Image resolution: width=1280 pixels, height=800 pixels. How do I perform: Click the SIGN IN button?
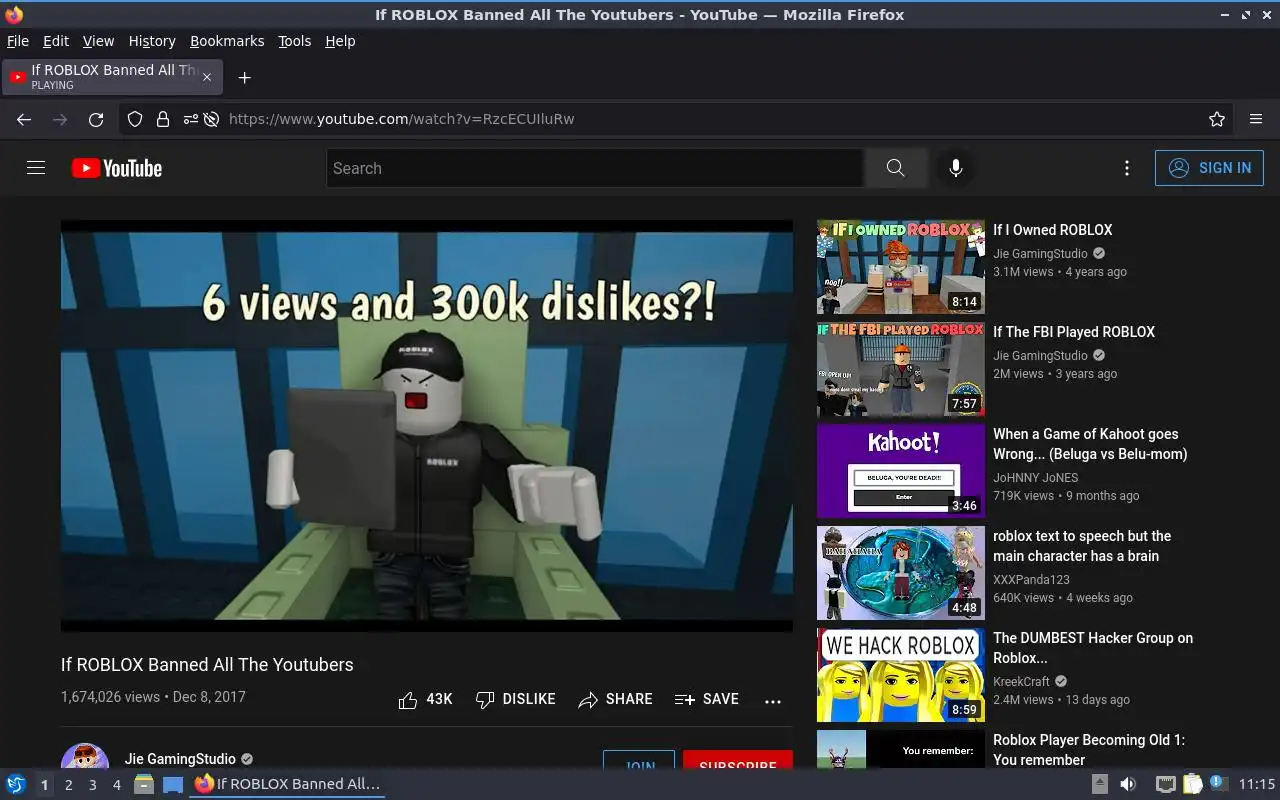point(1209,168)
